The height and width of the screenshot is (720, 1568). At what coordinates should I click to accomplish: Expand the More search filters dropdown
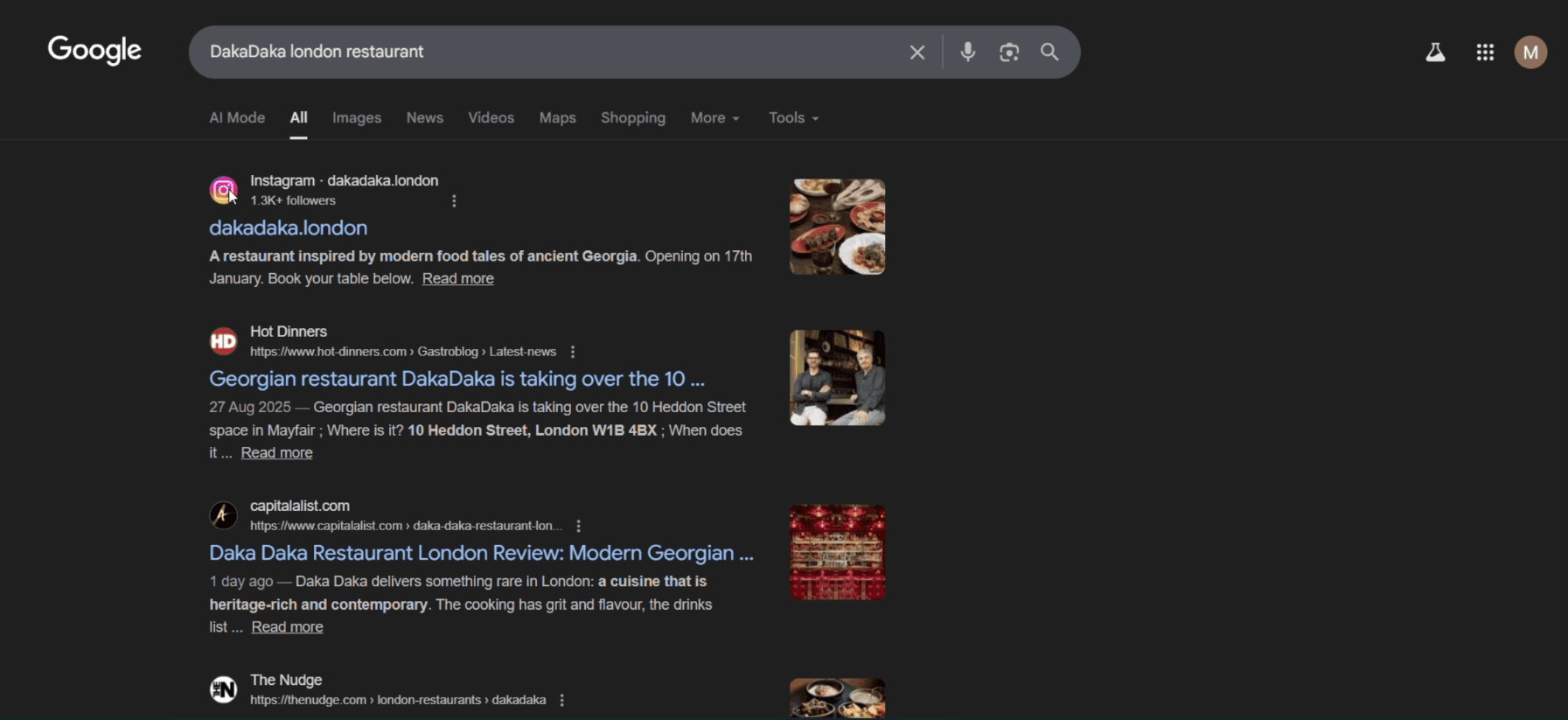coord(714,118)
